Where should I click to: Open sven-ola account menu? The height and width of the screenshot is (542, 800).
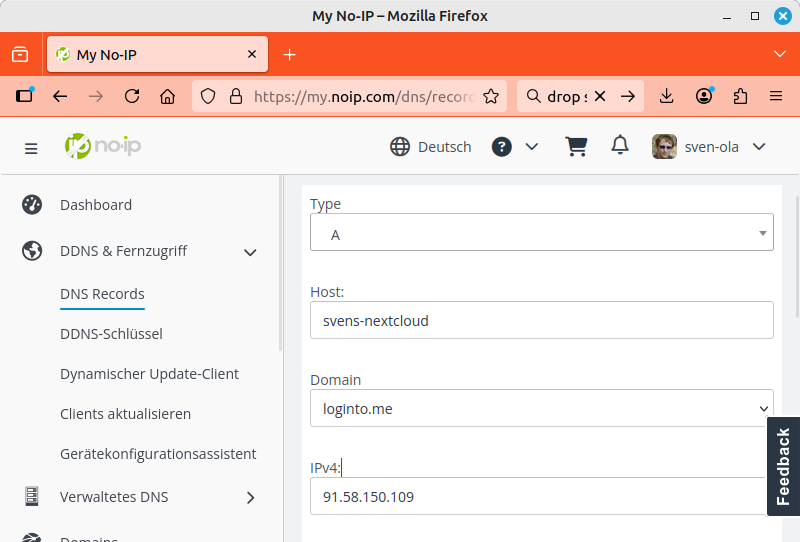coord(709,147)
